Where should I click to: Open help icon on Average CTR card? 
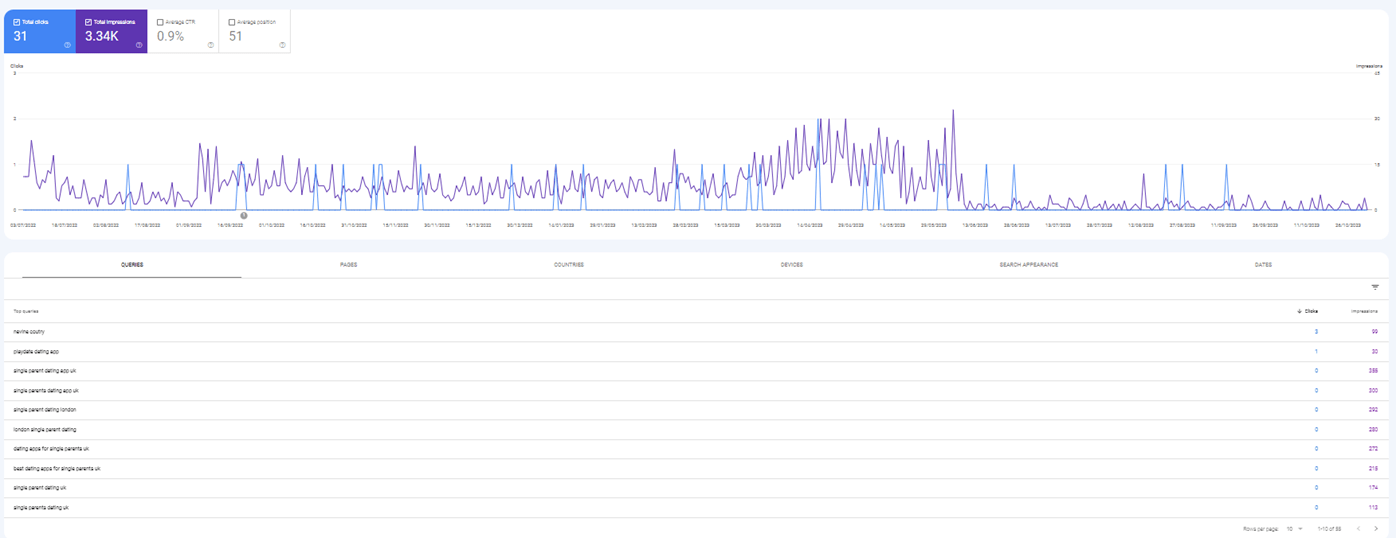tap(210, 45)
